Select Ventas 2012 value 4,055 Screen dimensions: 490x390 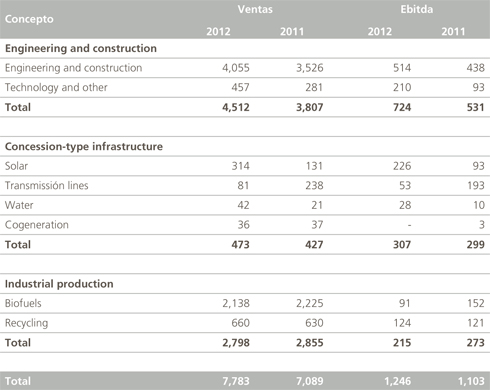pyautogui.click(x=236, y=68)
